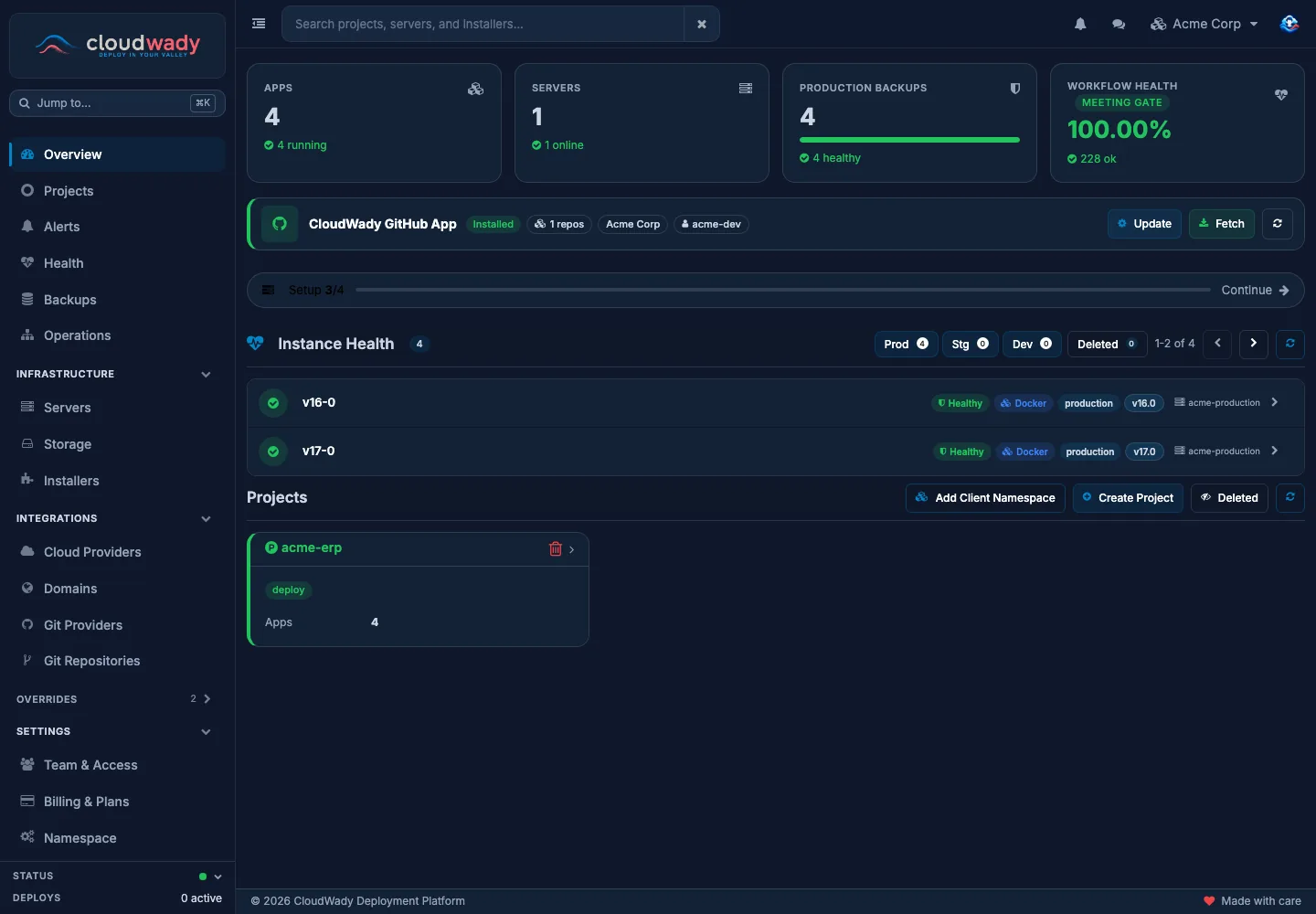Screen dimensions: 1316x914
Task: Click the Instance Health heart icon
Action: [x=255, y=344]
